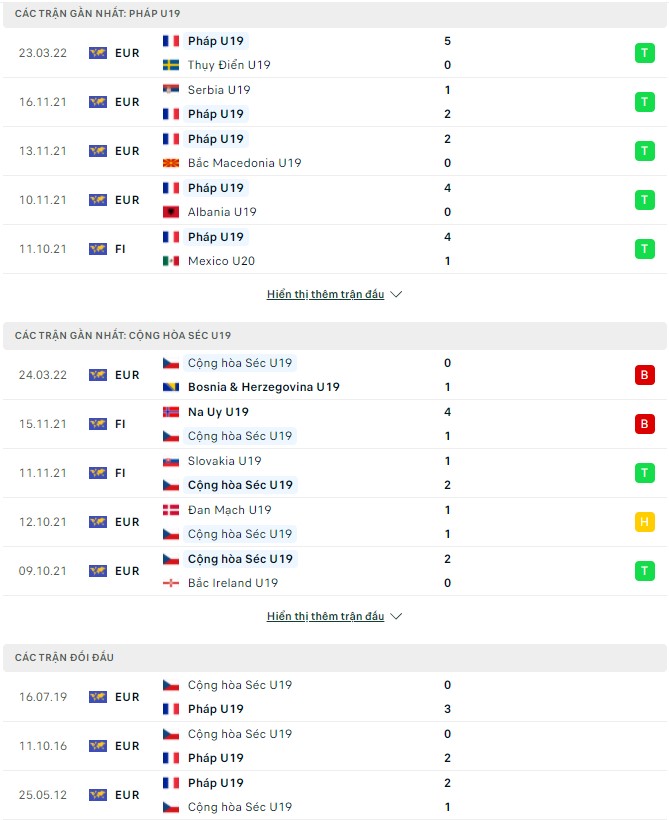Click the France flag icon beside Pháp U19
Screen dimensions: 669x820
click(x=169, y=41)
